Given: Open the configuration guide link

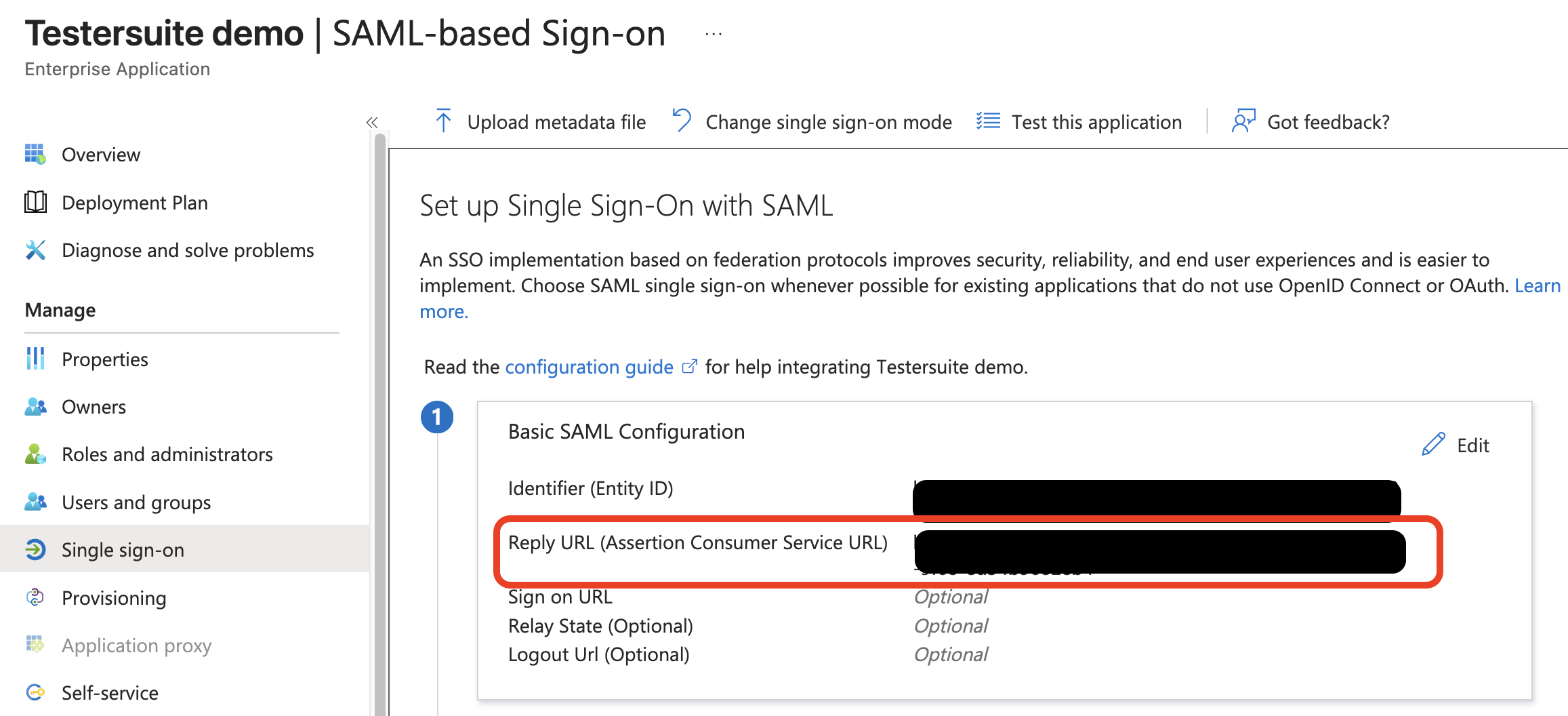Looking at the screenshot, I should pyautogui.click(x=589, y=367).
